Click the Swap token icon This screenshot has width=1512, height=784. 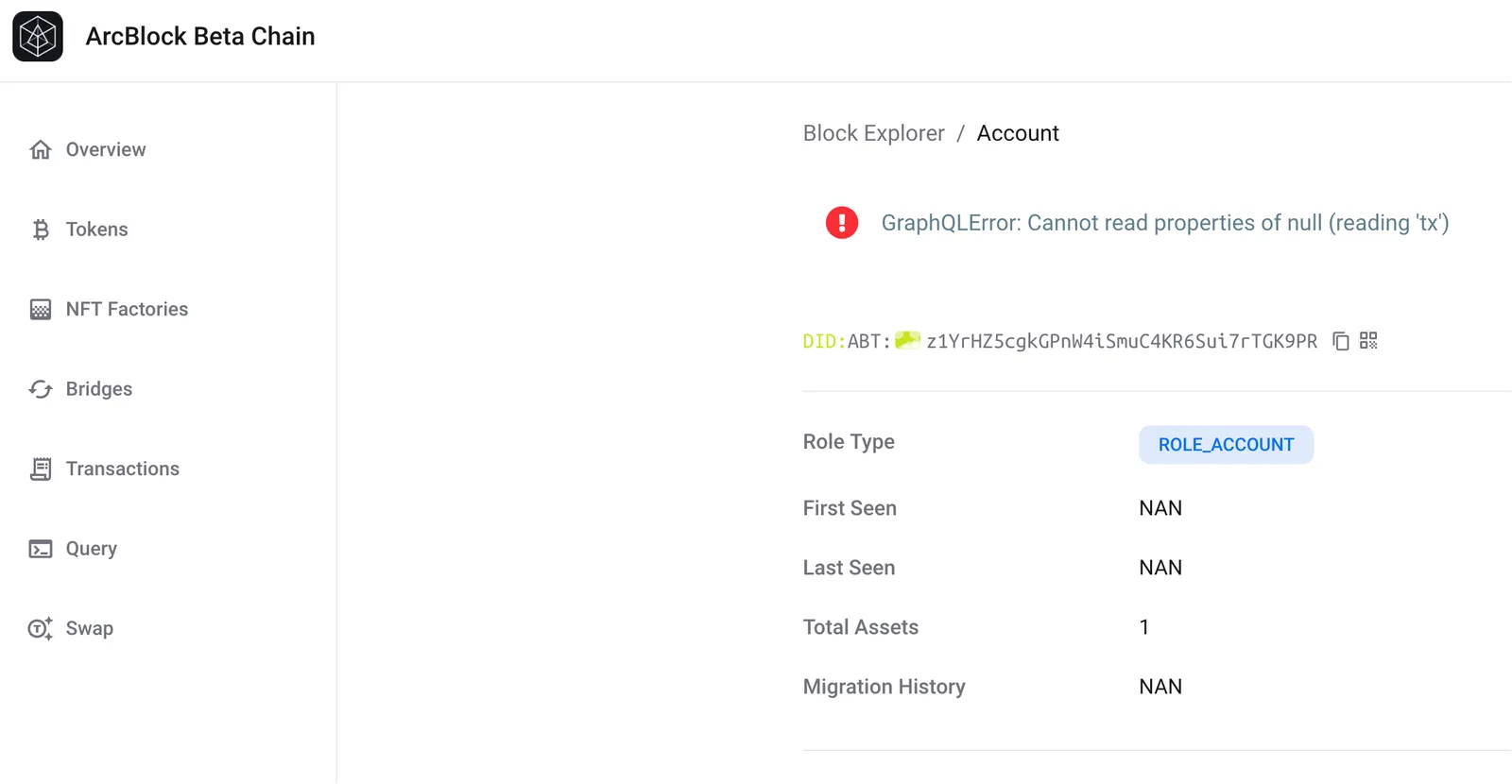coord(41,628)
